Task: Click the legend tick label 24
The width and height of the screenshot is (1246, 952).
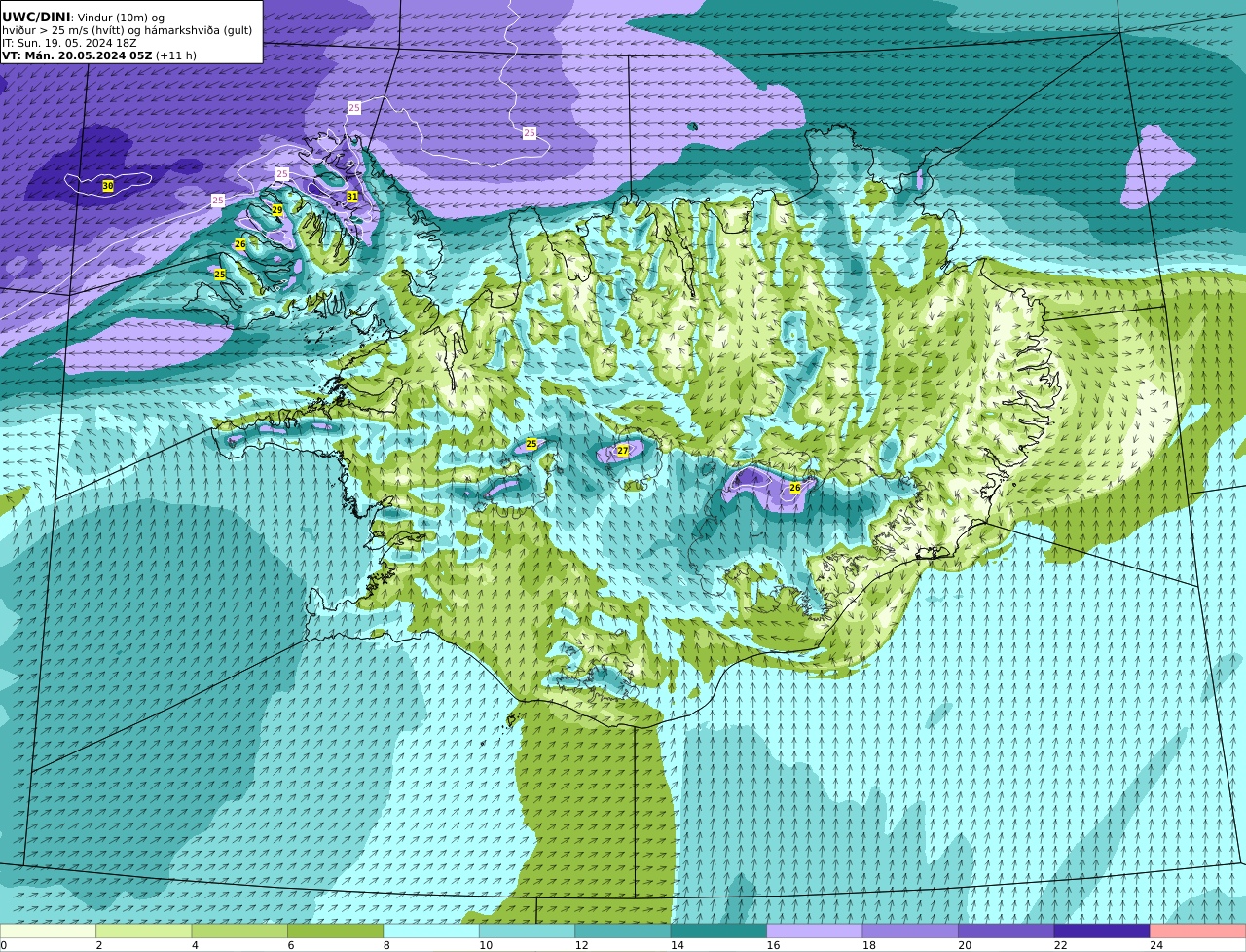Action: tap(1156, 945)
